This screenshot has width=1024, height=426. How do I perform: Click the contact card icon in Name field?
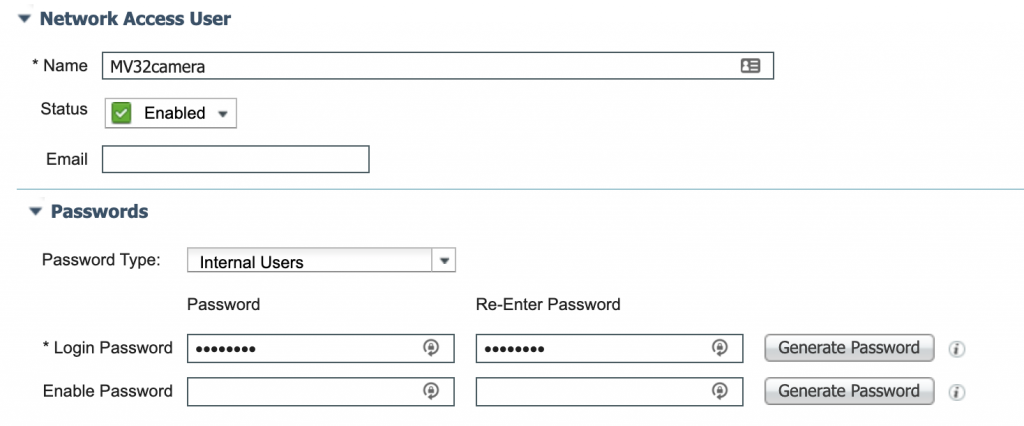pyautogui.click(x=750, y=66)
